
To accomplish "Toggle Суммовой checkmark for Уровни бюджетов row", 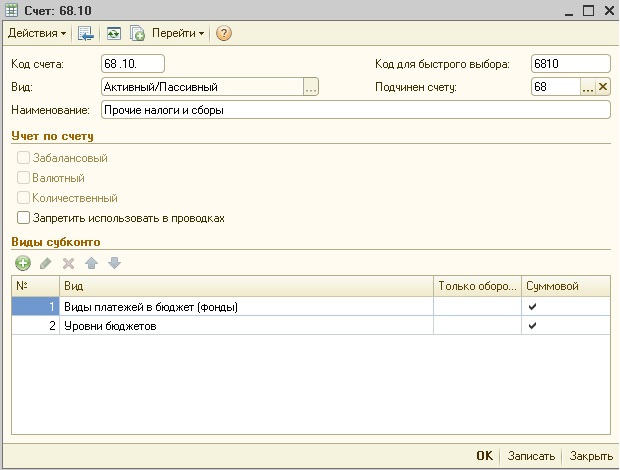I will coord(532,326).
